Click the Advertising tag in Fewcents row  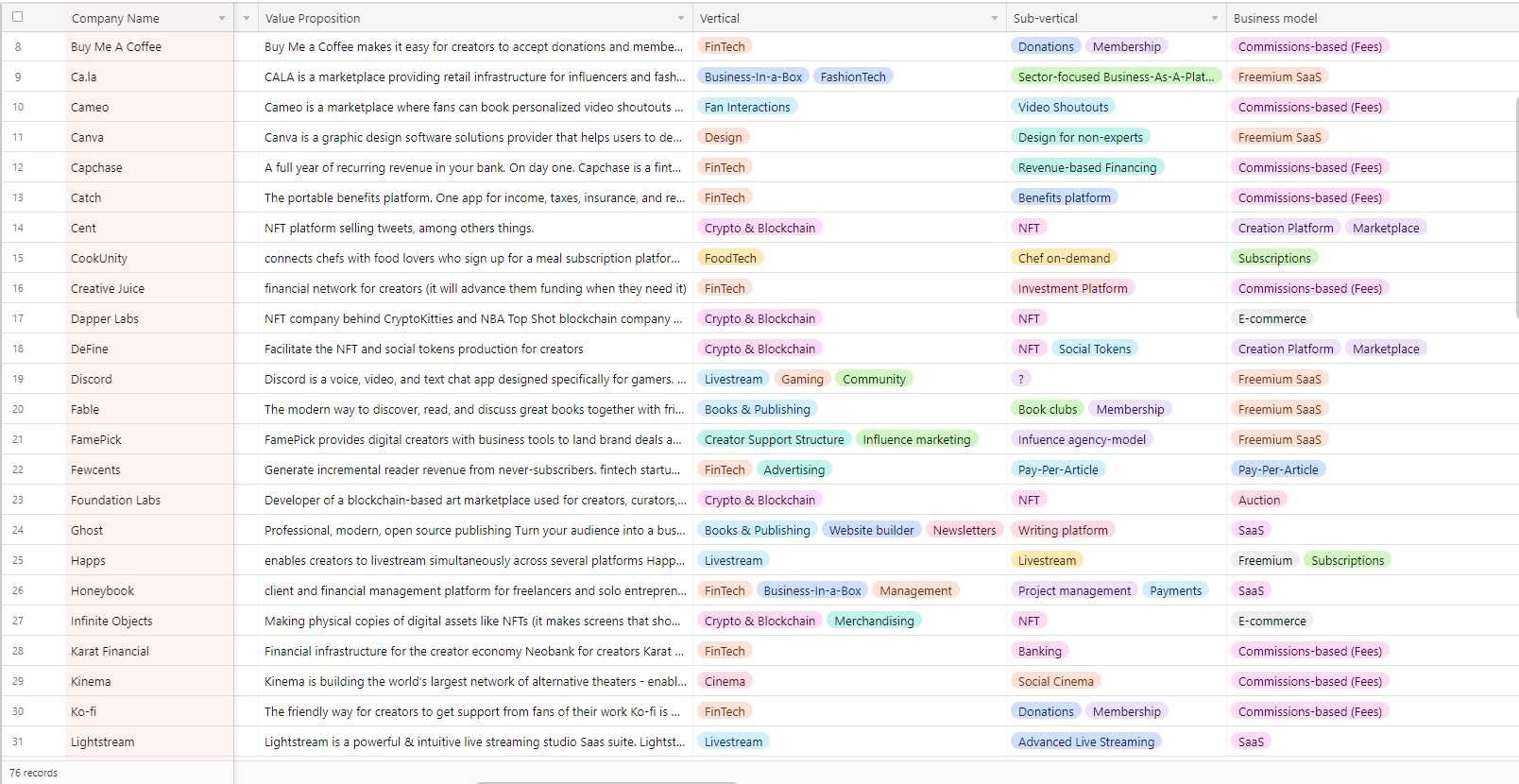pyautogui.click(x=794, y=469)
